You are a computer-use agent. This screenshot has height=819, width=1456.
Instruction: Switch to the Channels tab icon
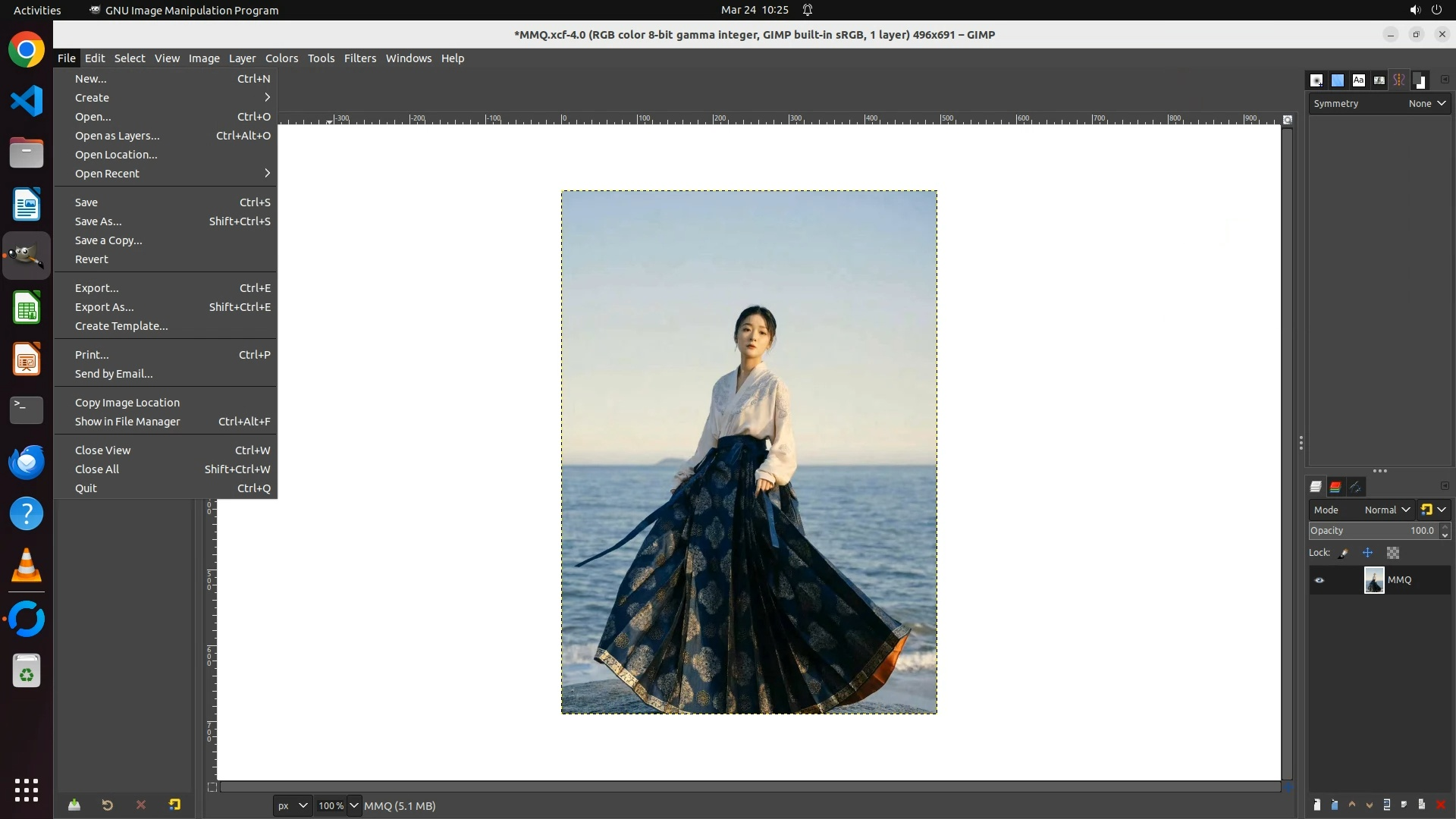pos(1335,487)
